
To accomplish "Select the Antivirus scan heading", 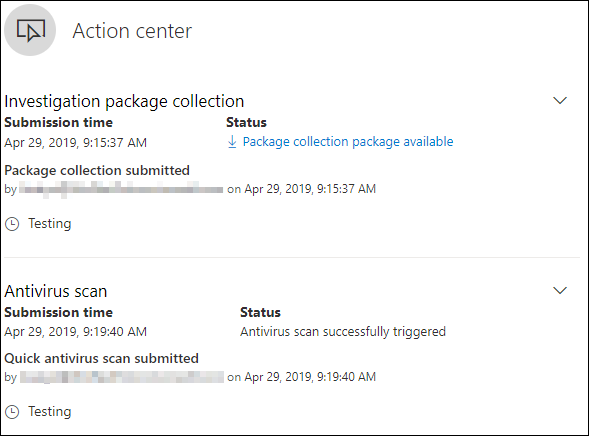I will pyautogui.click(x=56, y=291).
